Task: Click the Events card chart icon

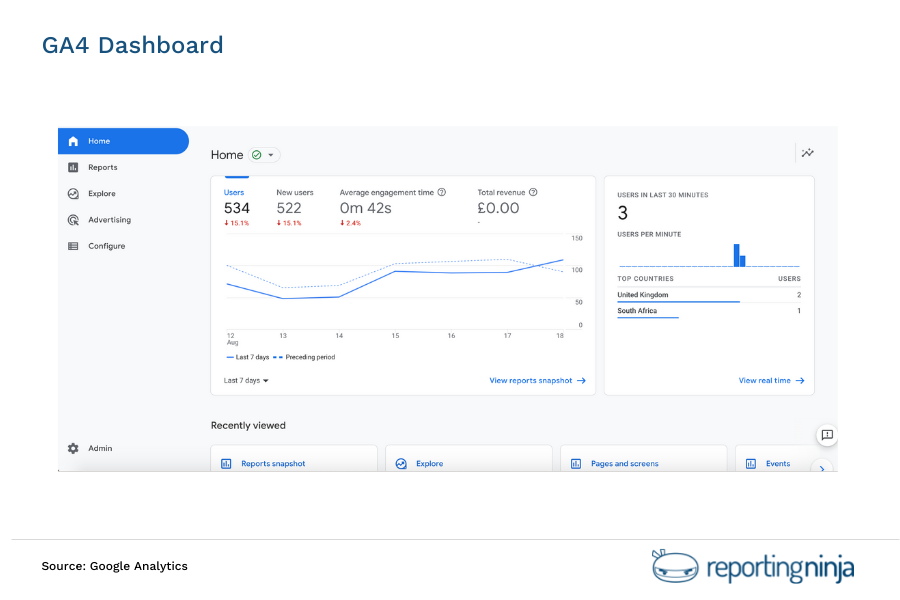Action: [x=749, y=463]
